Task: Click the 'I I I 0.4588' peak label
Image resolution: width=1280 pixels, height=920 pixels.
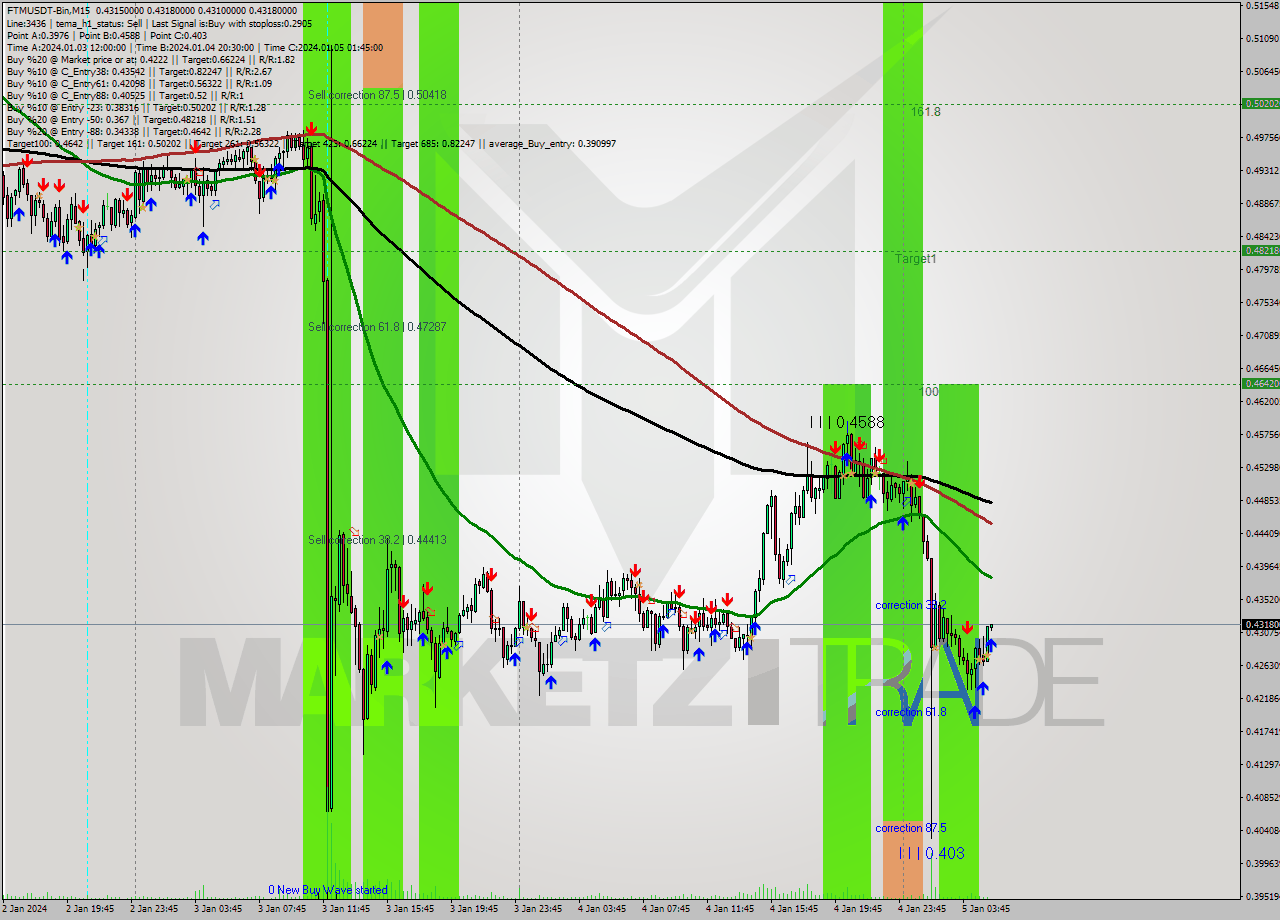Action: click(847, 423)
